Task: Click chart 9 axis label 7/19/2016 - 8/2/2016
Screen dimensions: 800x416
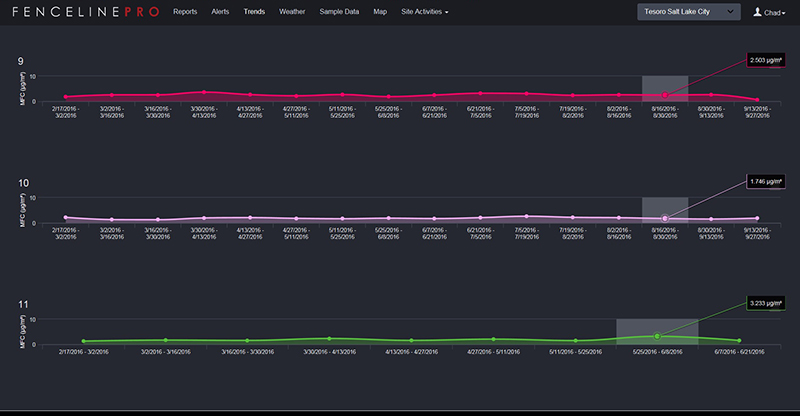Action: tap(572, 112)
